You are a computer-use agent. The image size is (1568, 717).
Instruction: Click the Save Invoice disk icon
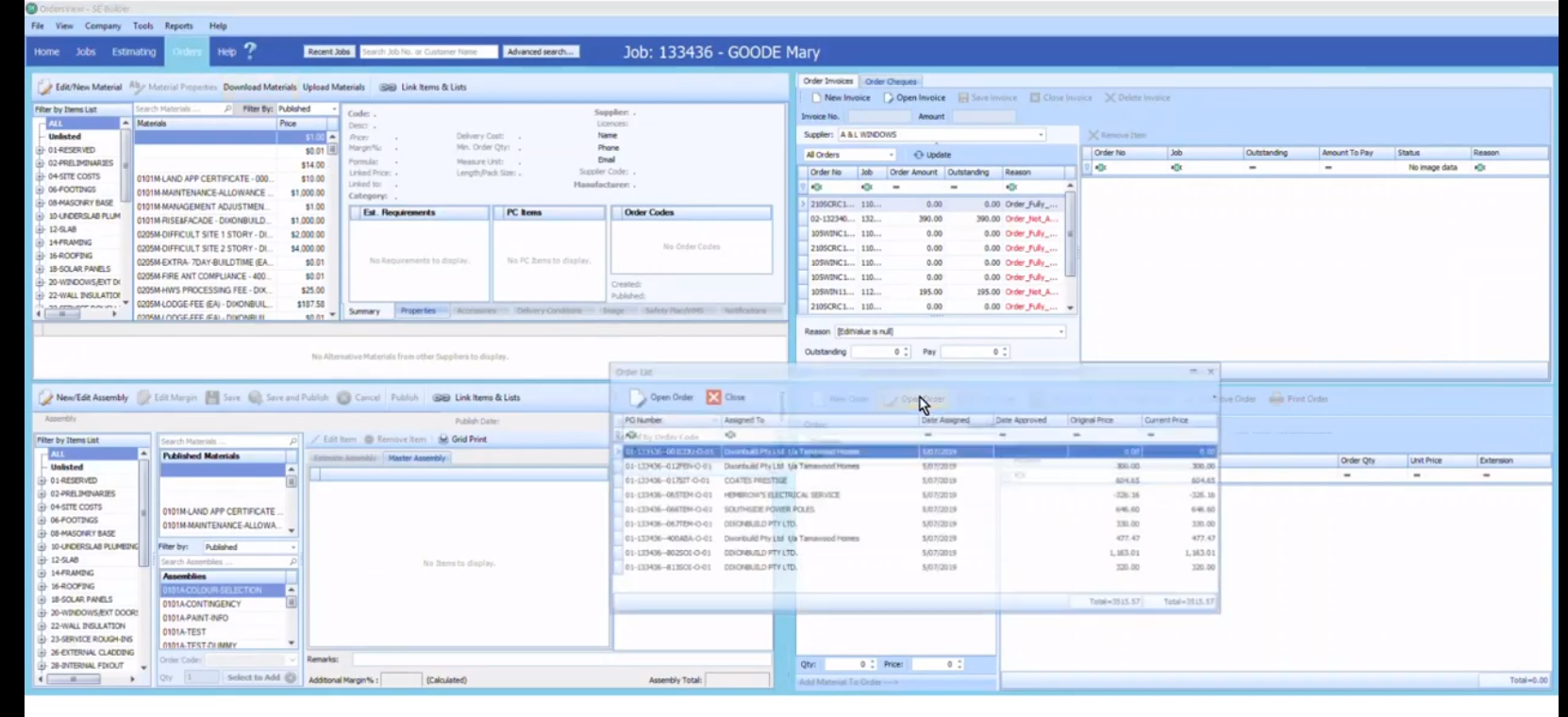[x=963, y=97]
